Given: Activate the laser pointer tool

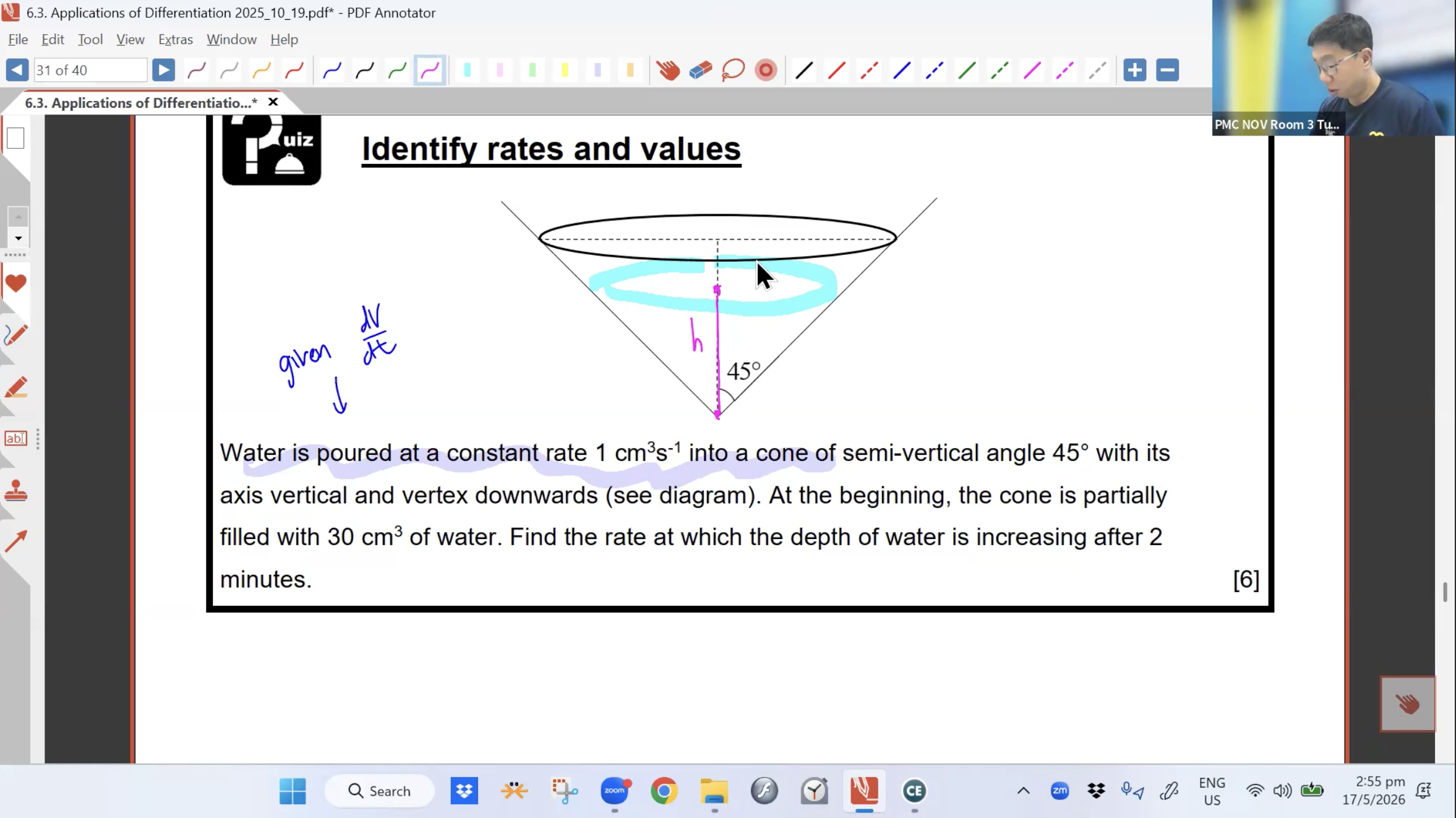Looking at the screenshot, I should coord(766,70).
